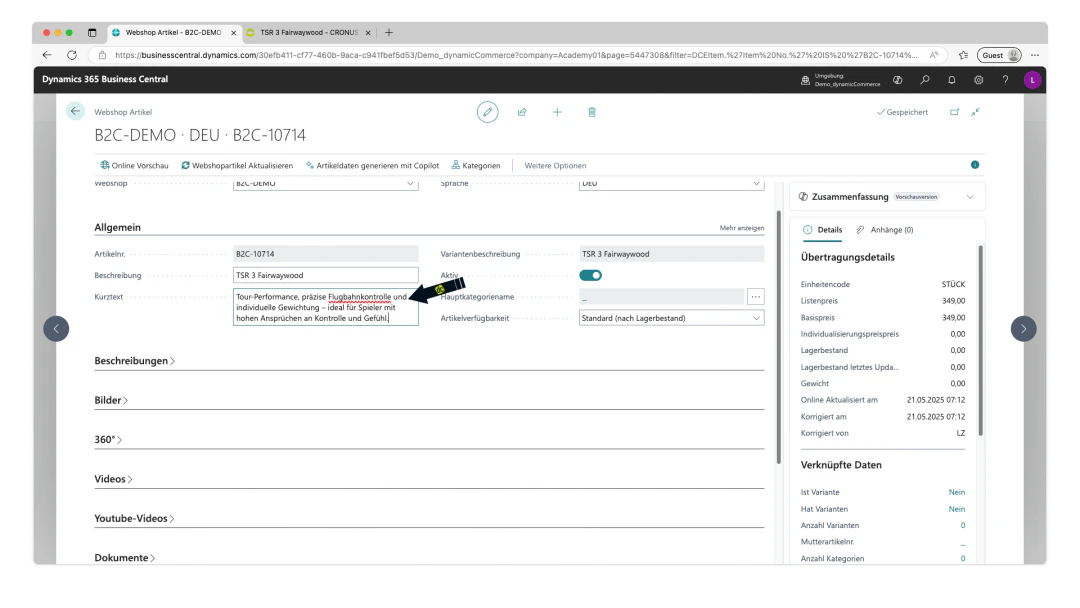Click Mehr anzeigen link
The height and width of the screenshot is (608, 1080).
pos(742,228)
